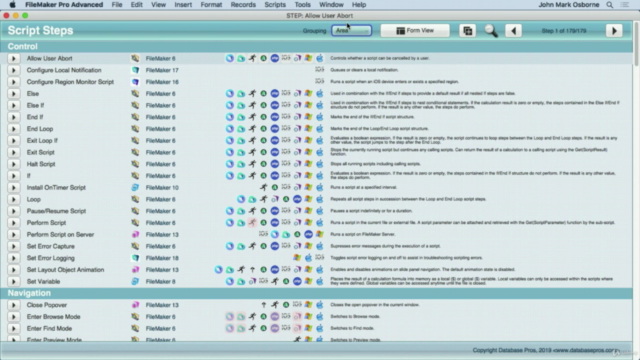Go to next step with right arrow

pyautogui.click(x=614, y=31)
